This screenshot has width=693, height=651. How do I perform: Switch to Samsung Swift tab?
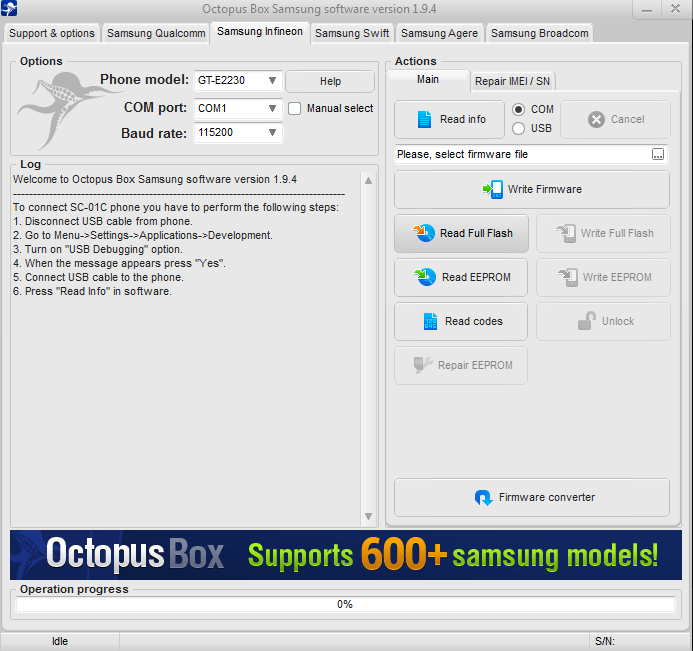click(x=352, y=33)
